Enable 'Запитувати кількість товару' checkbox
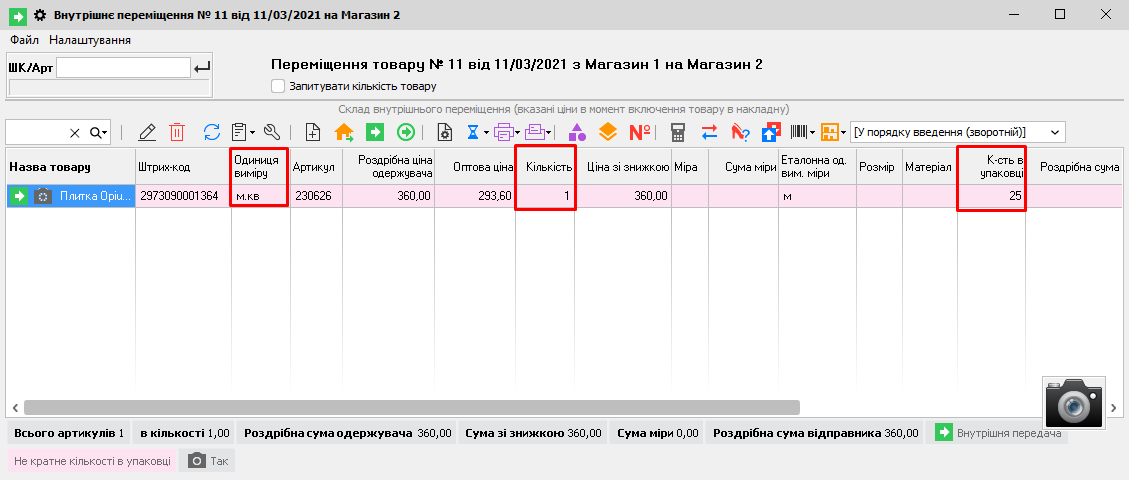This screenshot has width=1129, height=480. tap(278, 87)
